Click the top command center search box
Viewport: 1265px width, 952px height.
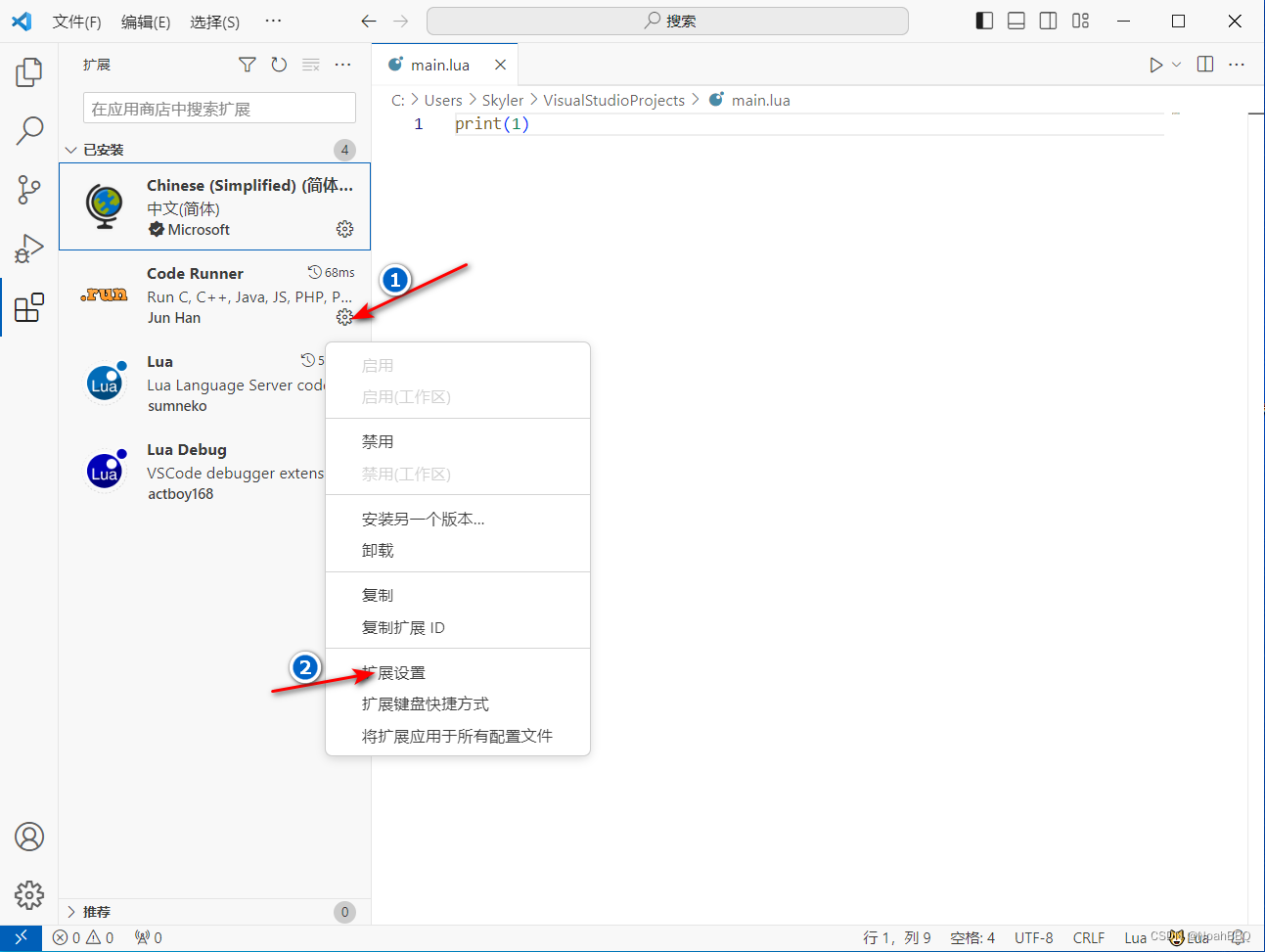668,21
